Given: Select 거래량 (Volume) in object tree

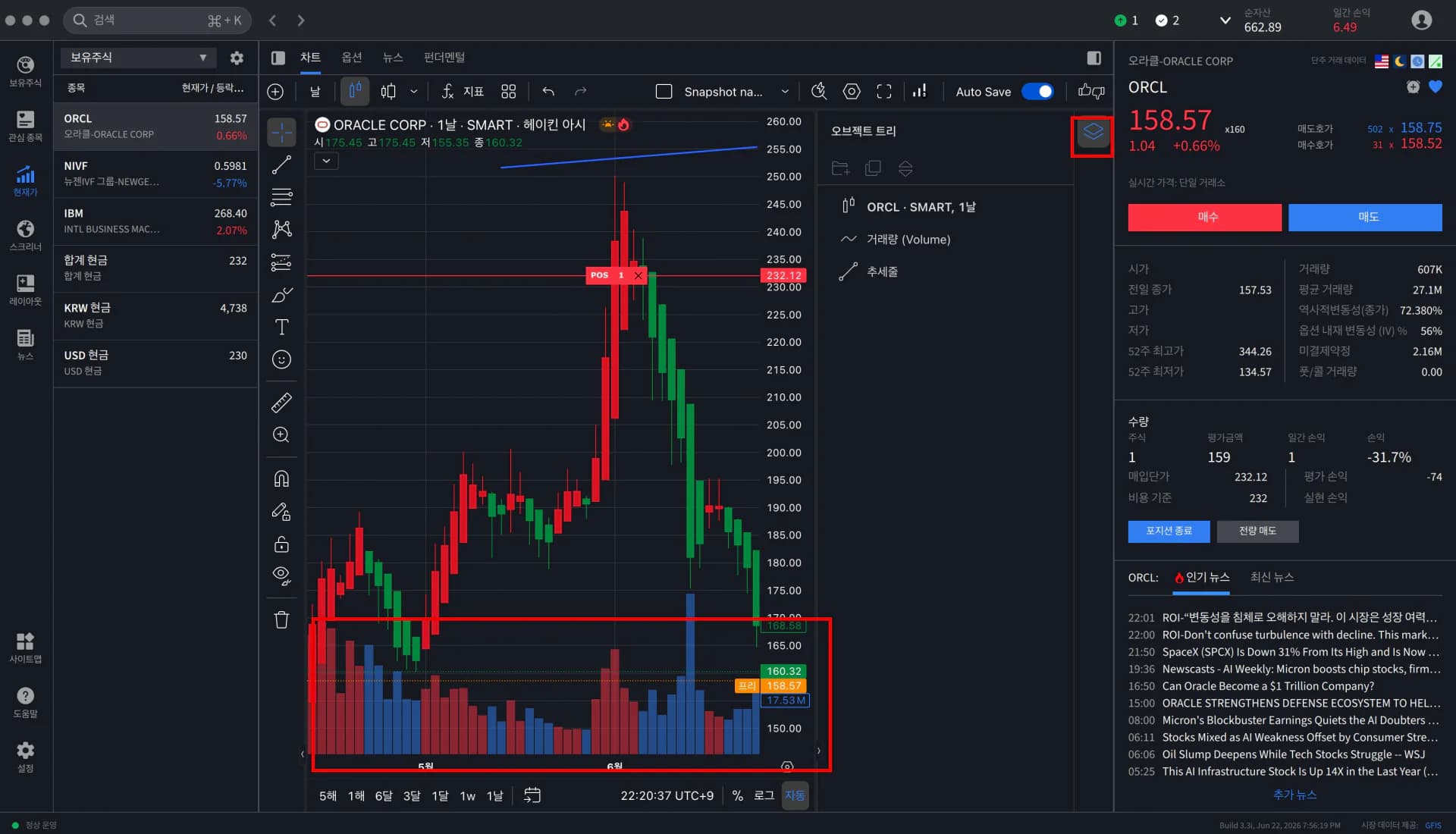Looking at the screenshot, I should pos(908,240).
